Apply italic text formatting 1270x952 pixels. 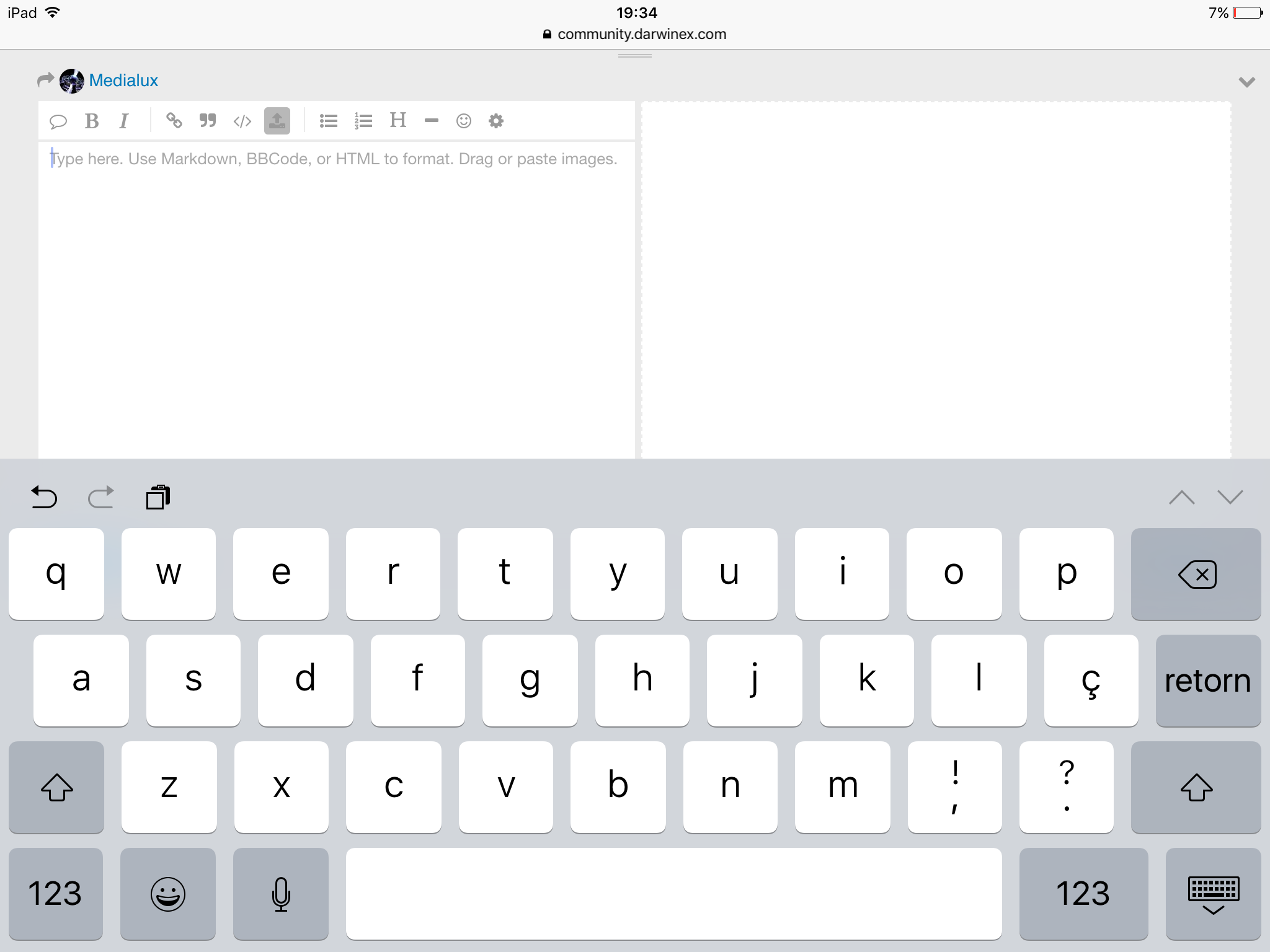pos(124,121)
